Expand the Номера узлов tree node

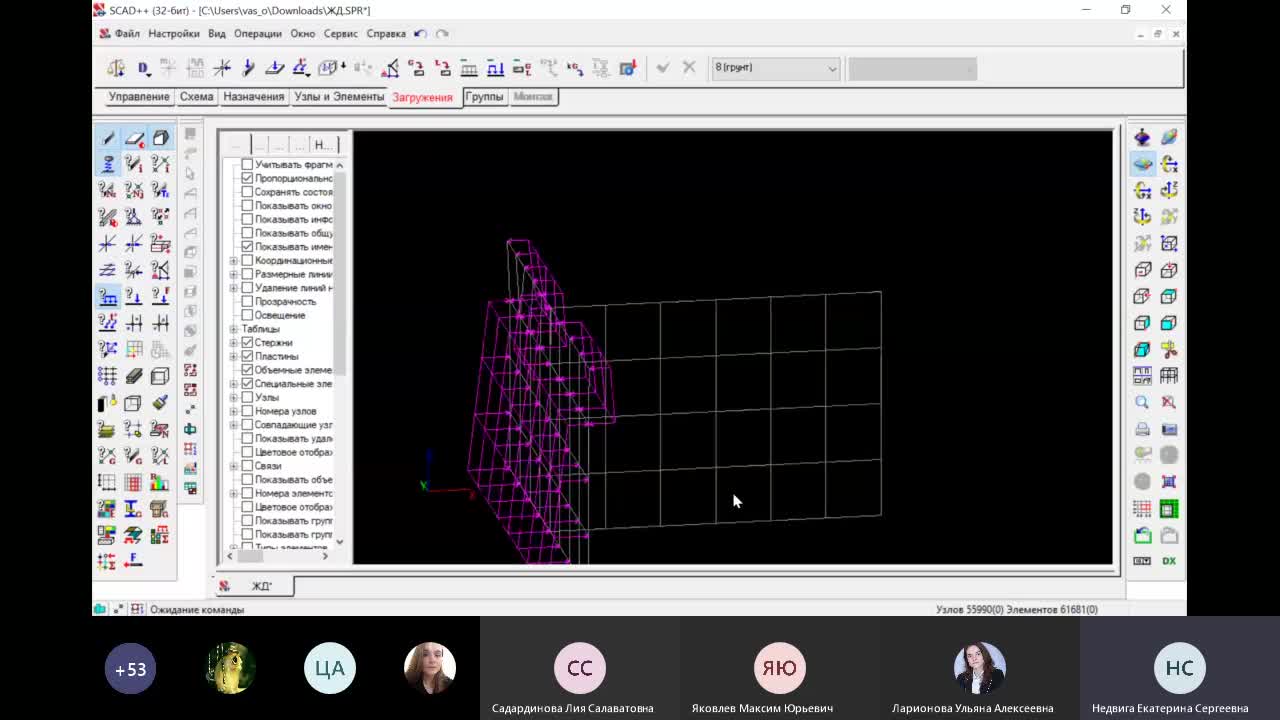[234, 411]
